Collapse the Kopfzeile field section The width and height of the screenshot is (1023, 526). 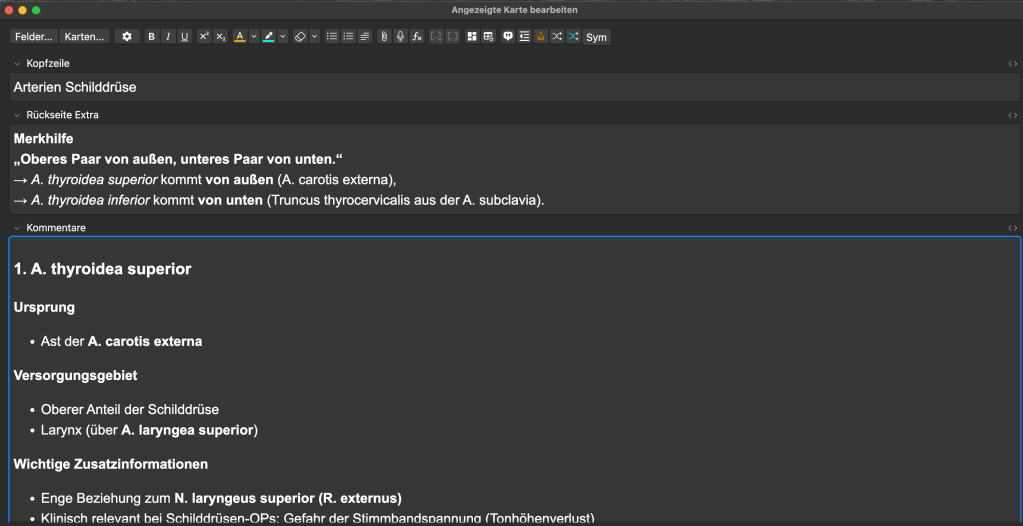coord(17,64)
